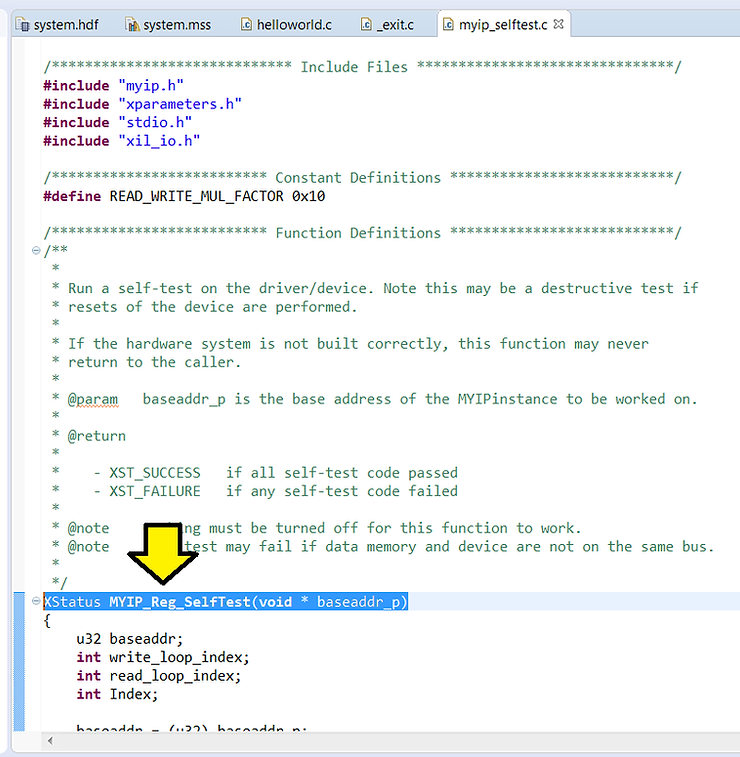The image size is (740, 757).
Task: Close the myip_selftest.c tab
Action: 558,24
